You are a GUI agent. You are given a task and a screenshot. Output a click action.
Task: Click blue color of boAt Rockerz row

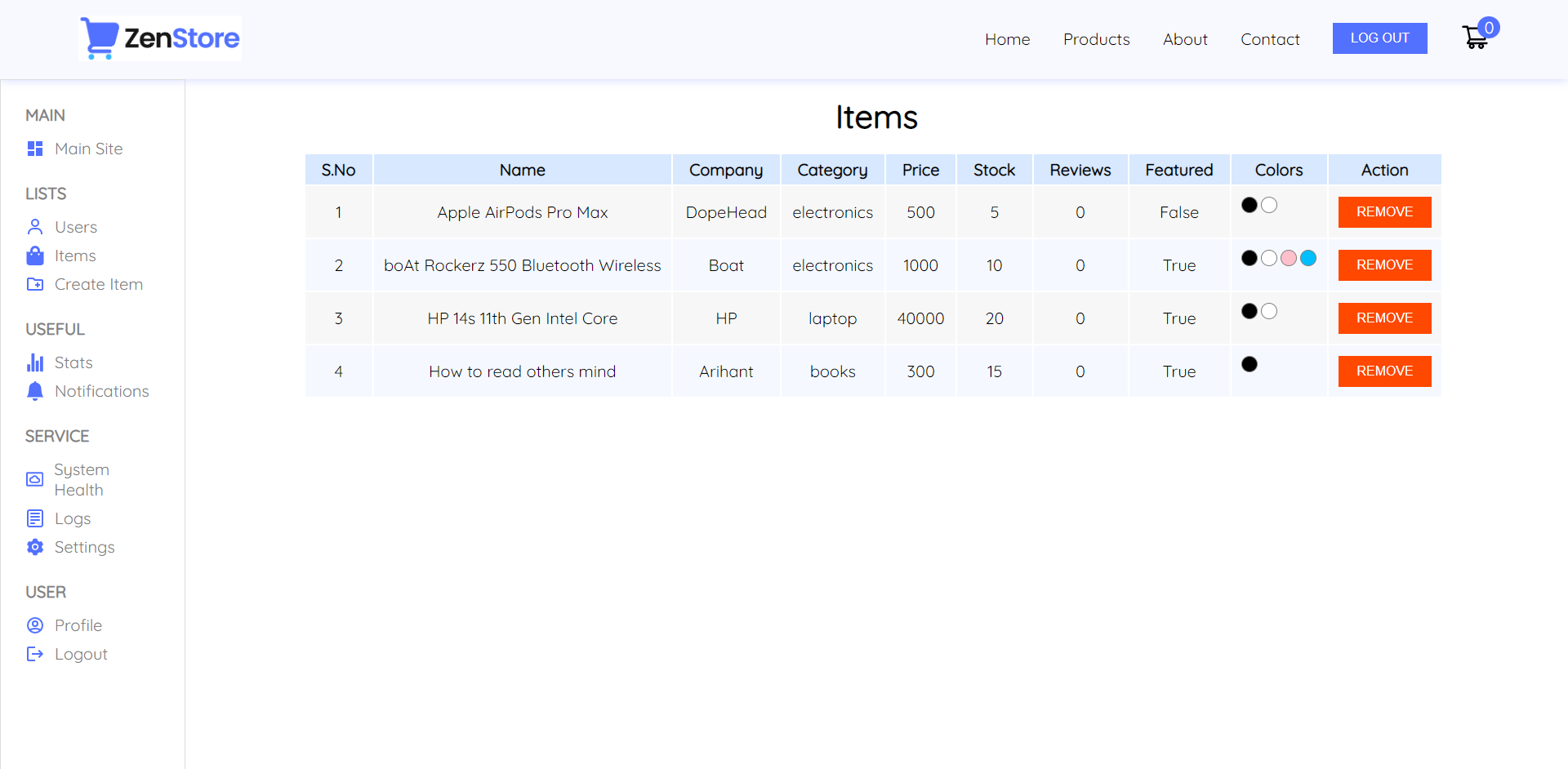pyautogui.click(x=1308, y=258)
